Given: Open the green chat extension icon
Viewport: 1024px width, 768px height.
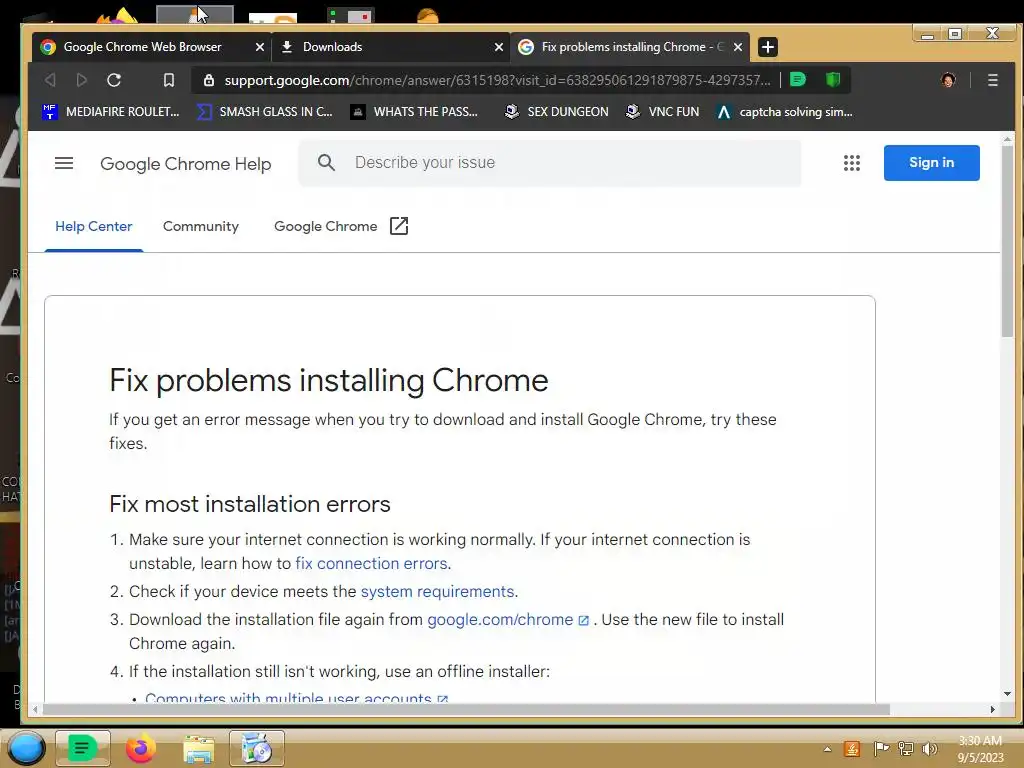Looking at the screenshot, I should coord(797,80).
